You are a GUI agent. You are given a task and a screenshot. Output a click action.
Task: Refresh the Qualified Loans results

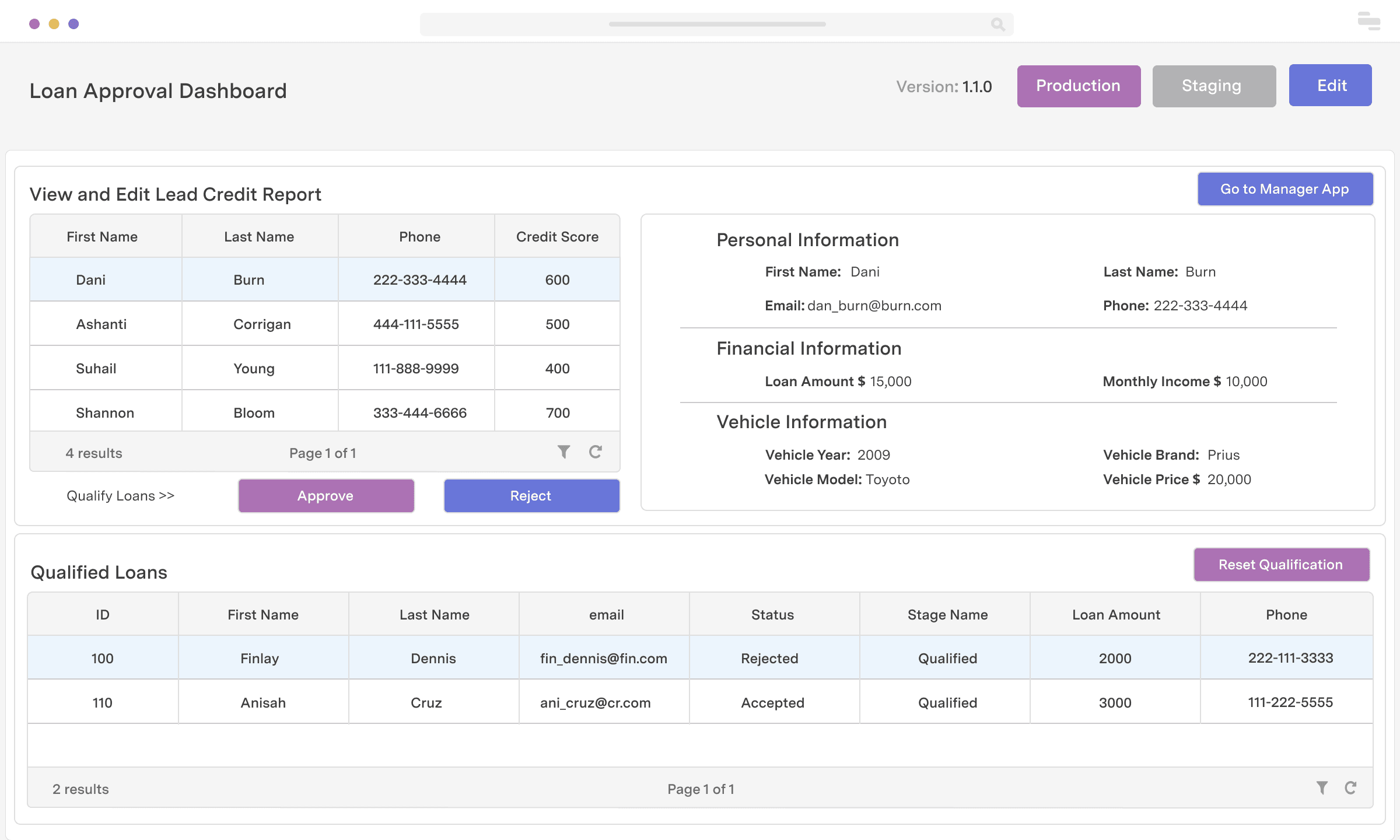coord(1352,787)
